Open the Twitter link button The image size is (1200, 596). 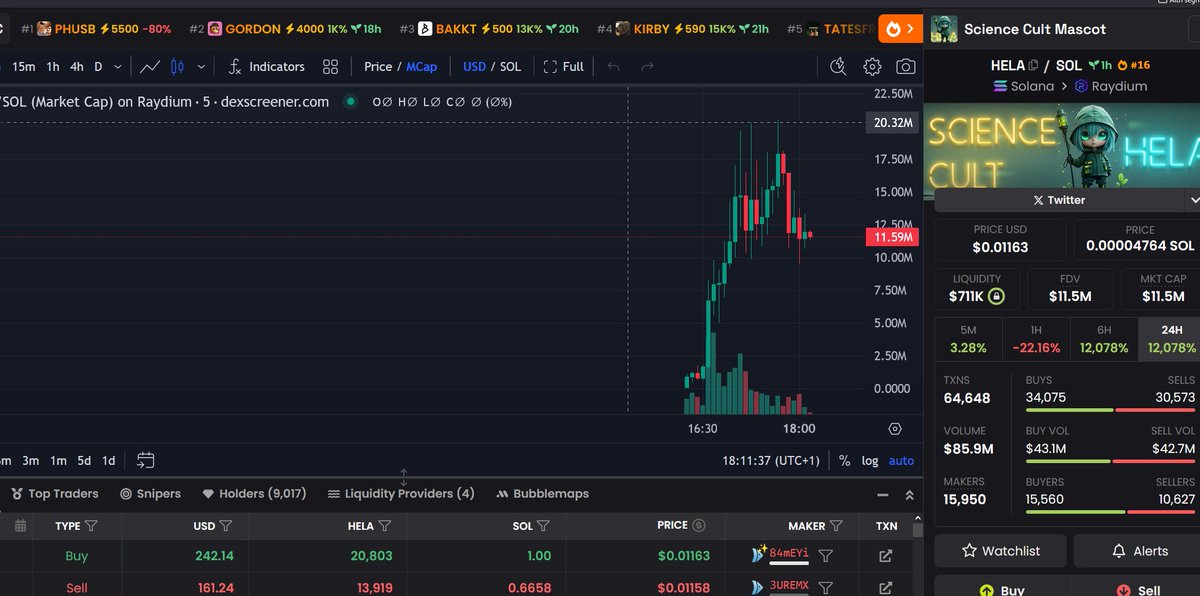click(x=1058, y=200)
